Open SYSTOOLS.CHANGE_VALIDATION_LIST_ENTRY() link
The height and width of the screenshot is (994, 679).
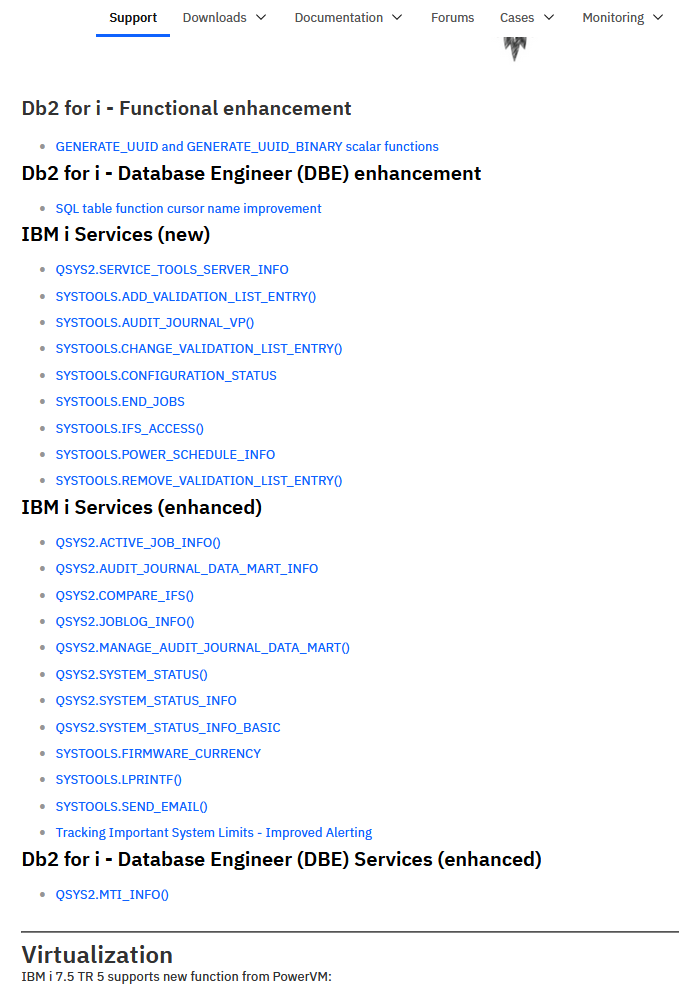click(199, 349)
